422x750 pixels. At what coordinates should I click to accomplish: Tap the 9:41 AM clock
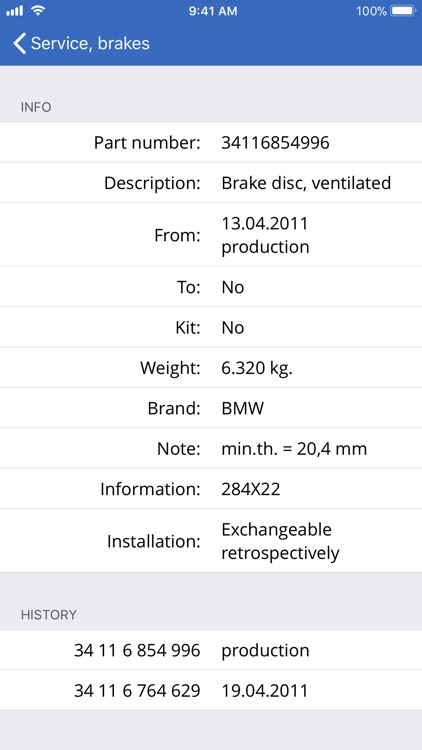pos(213,11)
